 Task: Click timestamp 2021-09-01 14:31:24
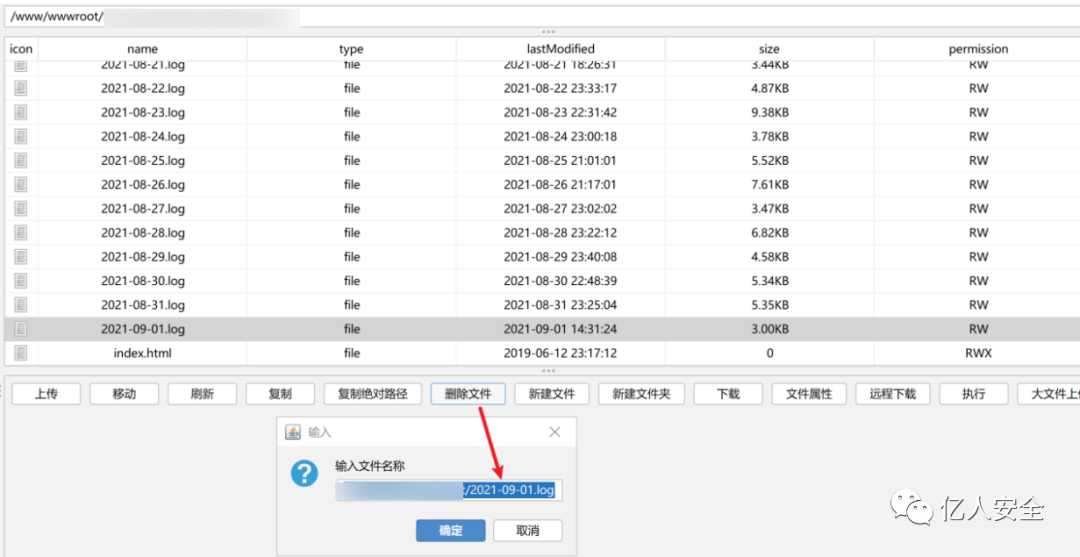560,329
